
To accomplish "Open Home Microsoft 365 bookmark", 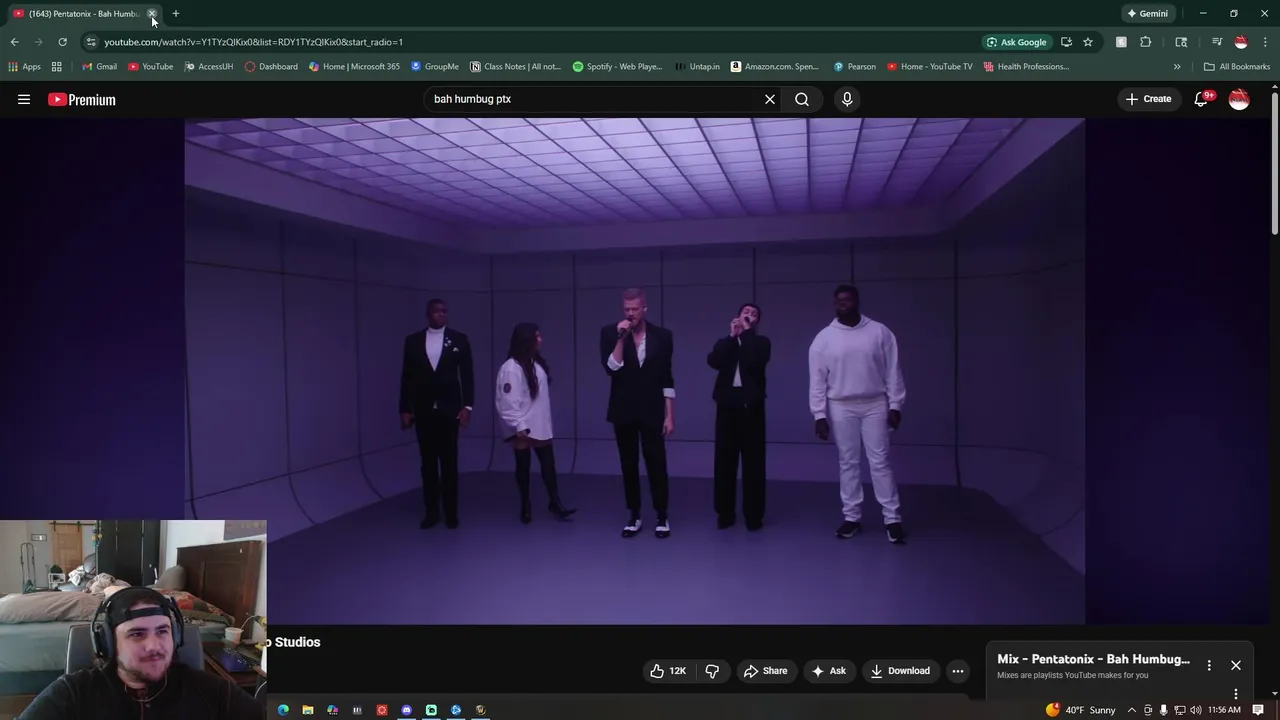I will pos(354,67).
